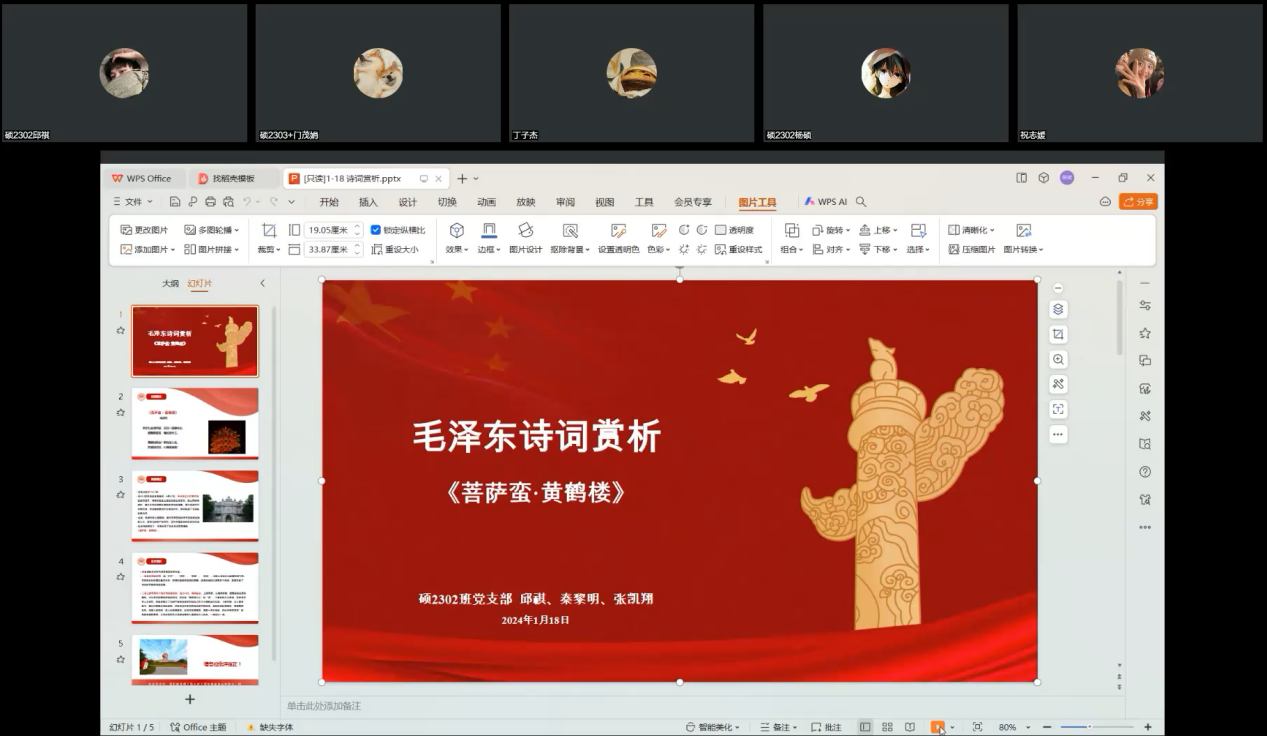1267x736 pixels.
Task: Click the 抠除背景 remove background icon
Action: 570,231
